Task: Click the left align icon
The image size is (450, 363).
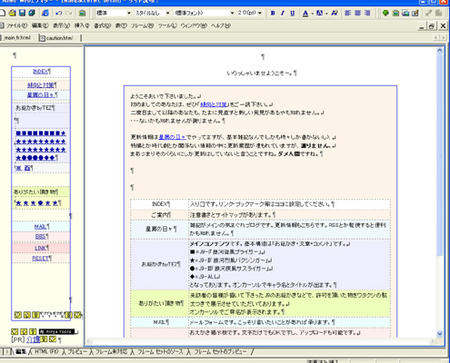Action: 348,13
